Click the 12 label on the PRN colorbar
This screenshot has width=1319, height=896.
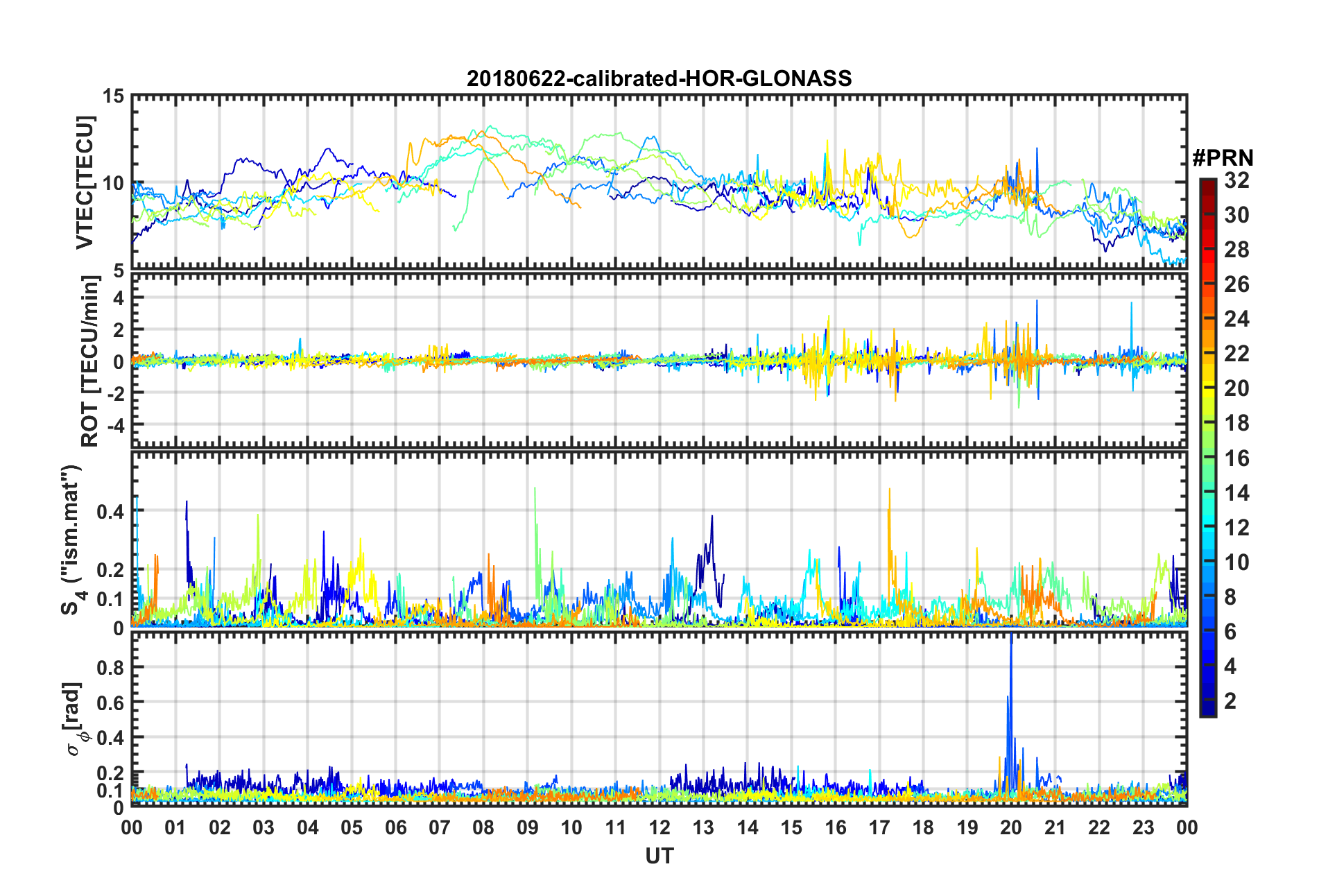point(1236,527)
